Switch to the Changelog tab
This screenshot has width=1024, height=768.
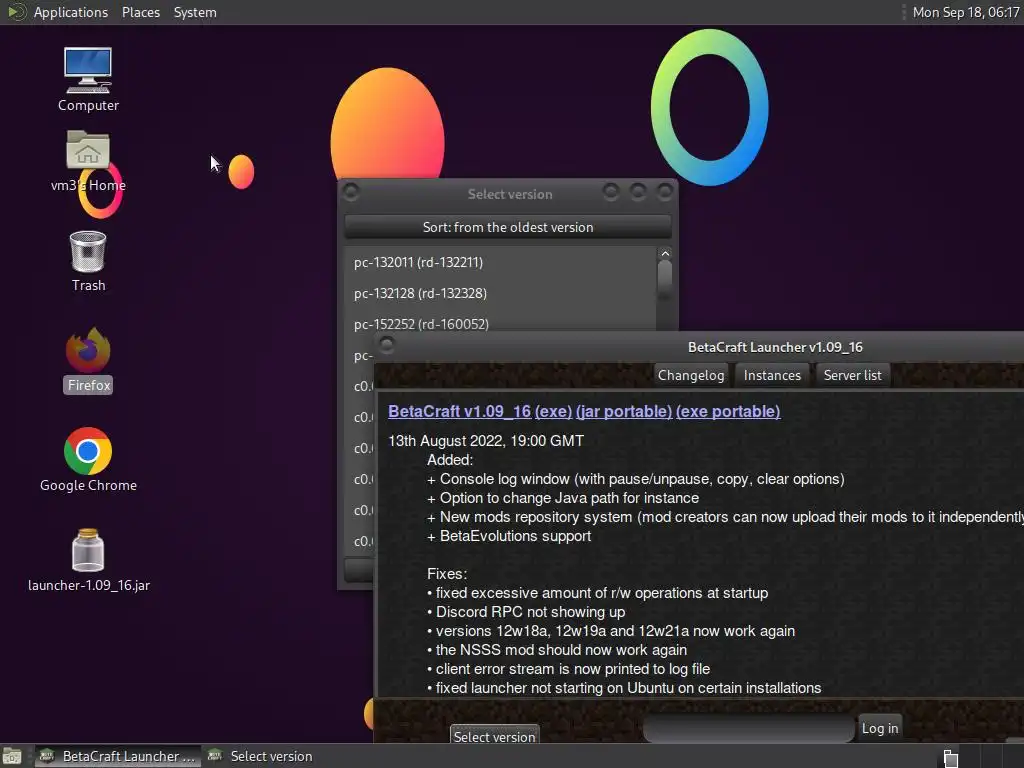pyautogui.click(x=691, y=376)
